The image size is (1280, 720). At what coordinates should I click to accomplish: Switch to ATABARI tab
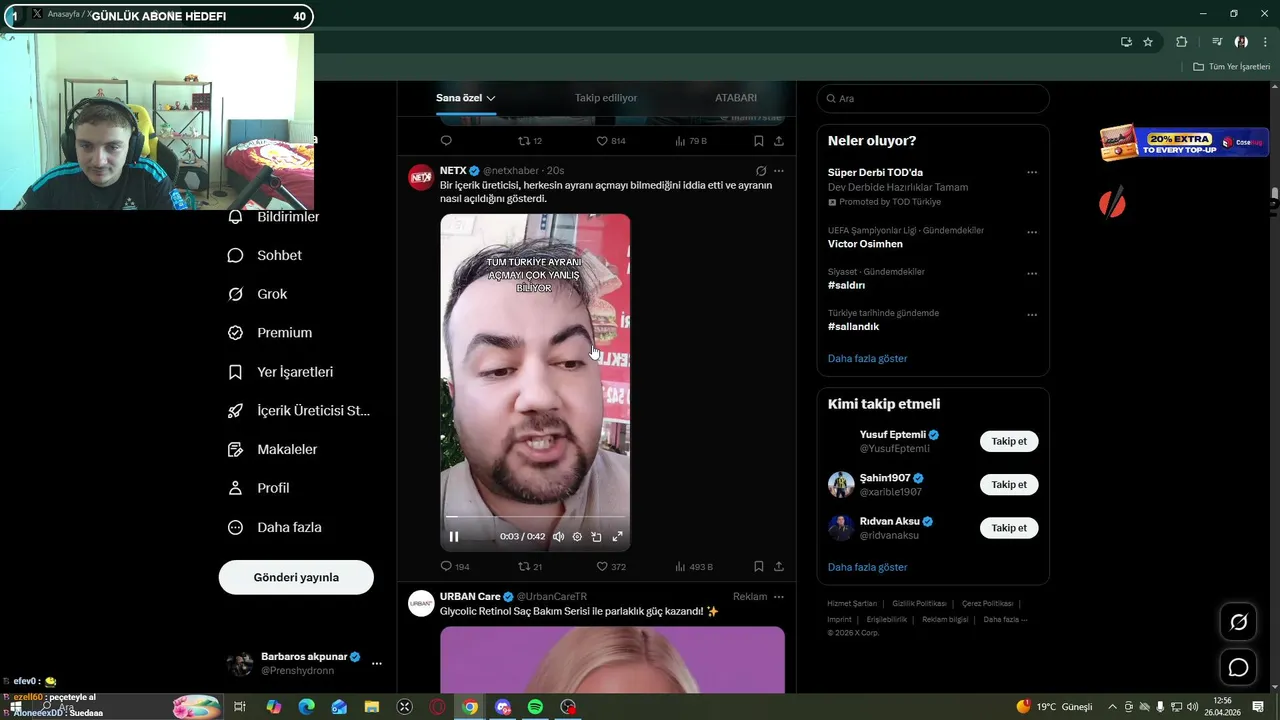pos(736,98)
